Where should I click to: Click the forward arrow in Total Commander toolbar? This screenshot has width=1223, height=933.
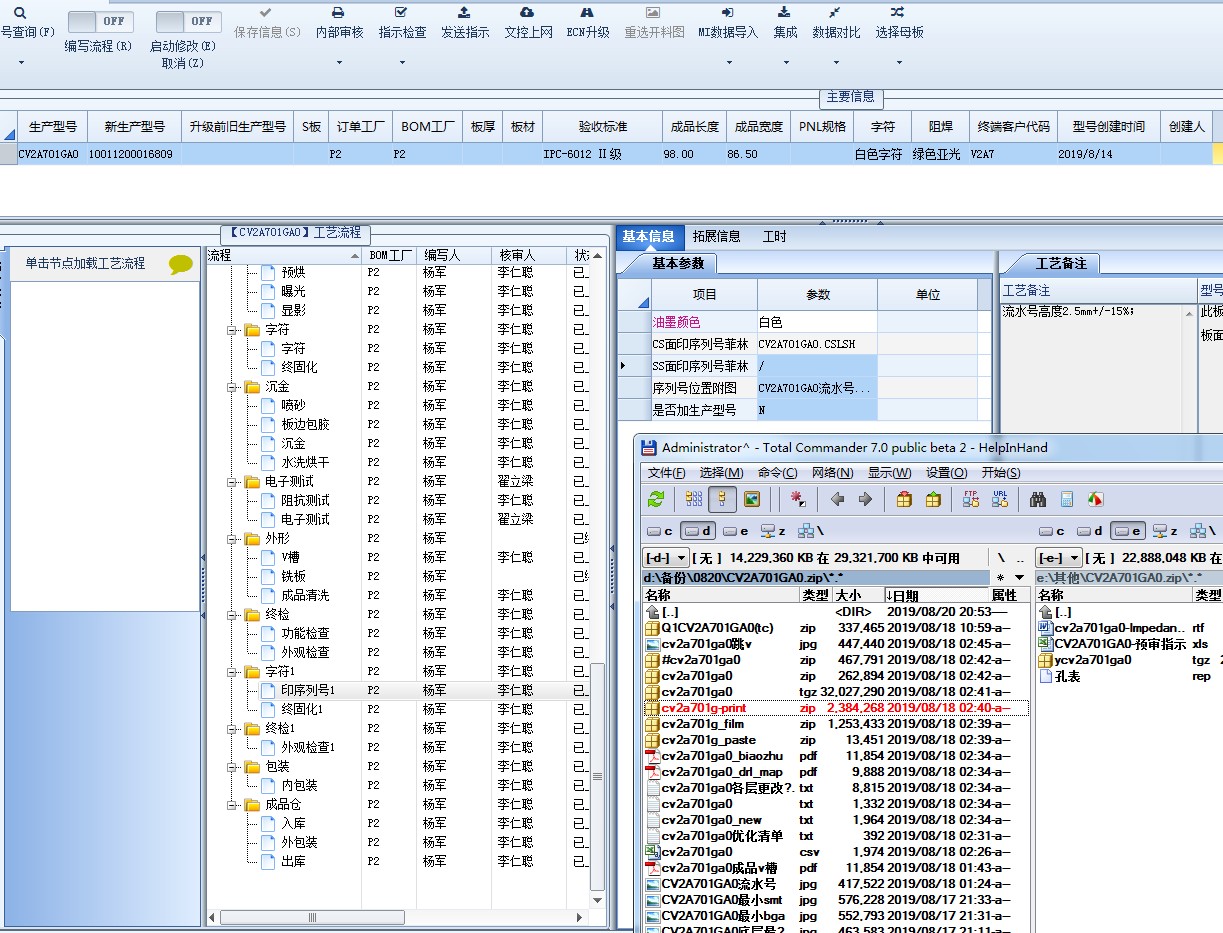[866, 499]
